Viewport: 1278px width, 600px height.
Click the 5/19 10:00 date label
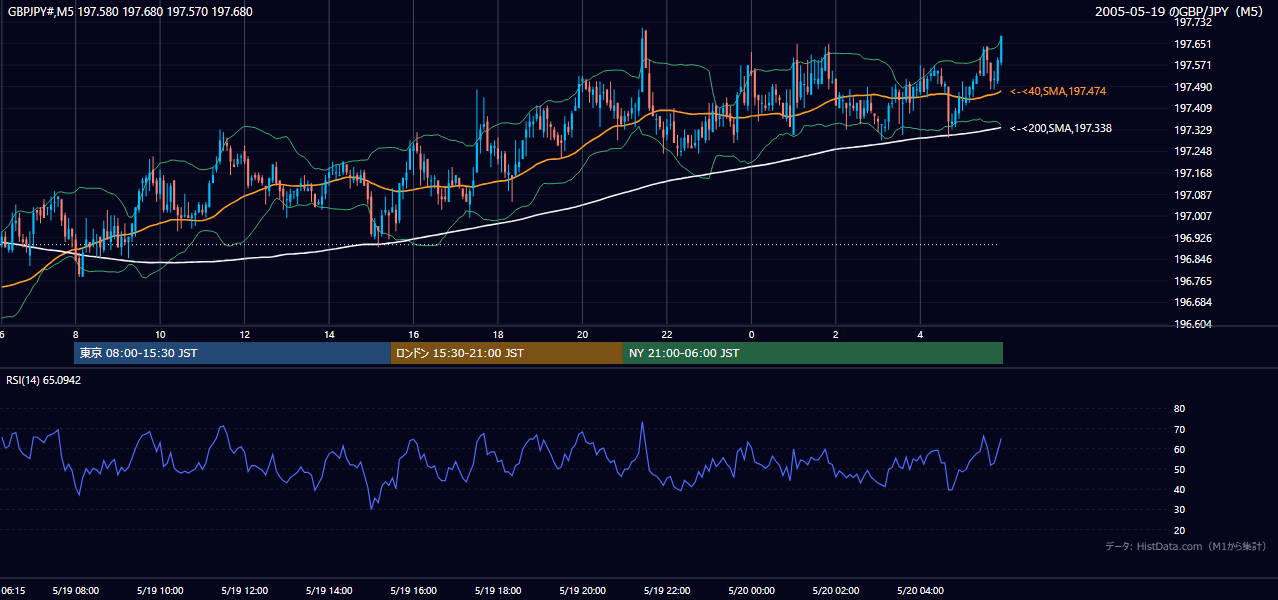[160, 591]
